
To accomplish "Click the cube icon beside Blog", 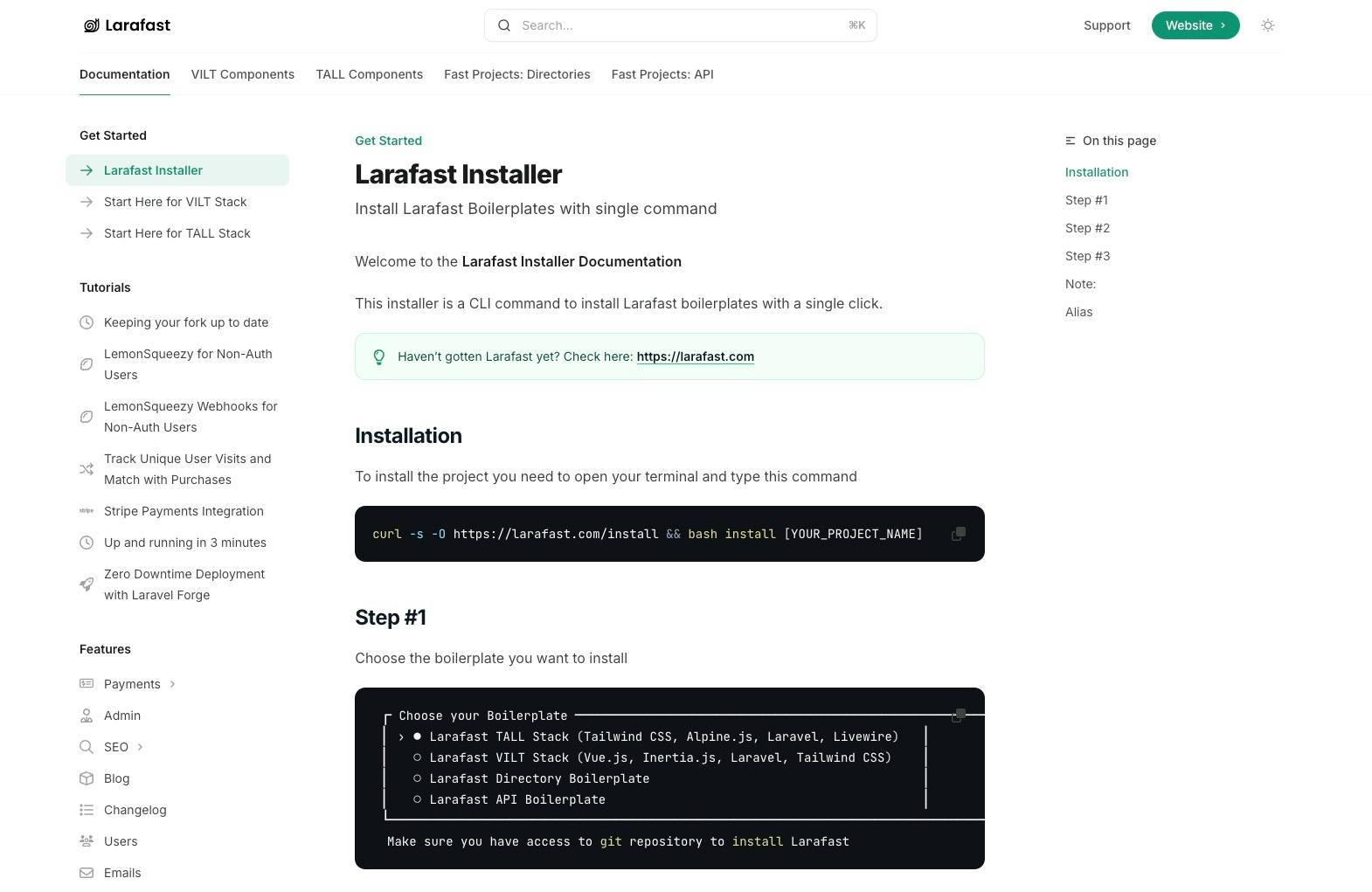I will [x=87, y=778].
